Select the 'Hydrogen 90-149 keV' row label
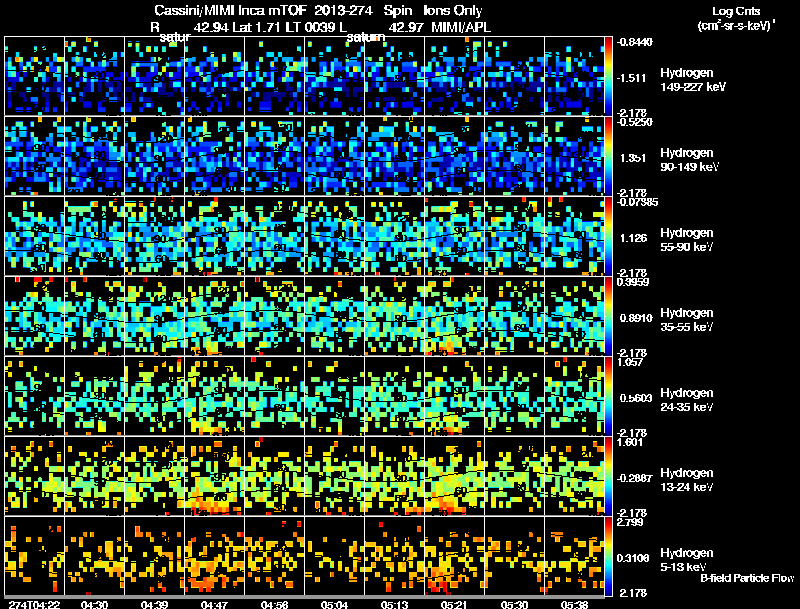Image resolution: width=800 pixels, height=609 pixels. coord(689,160)
